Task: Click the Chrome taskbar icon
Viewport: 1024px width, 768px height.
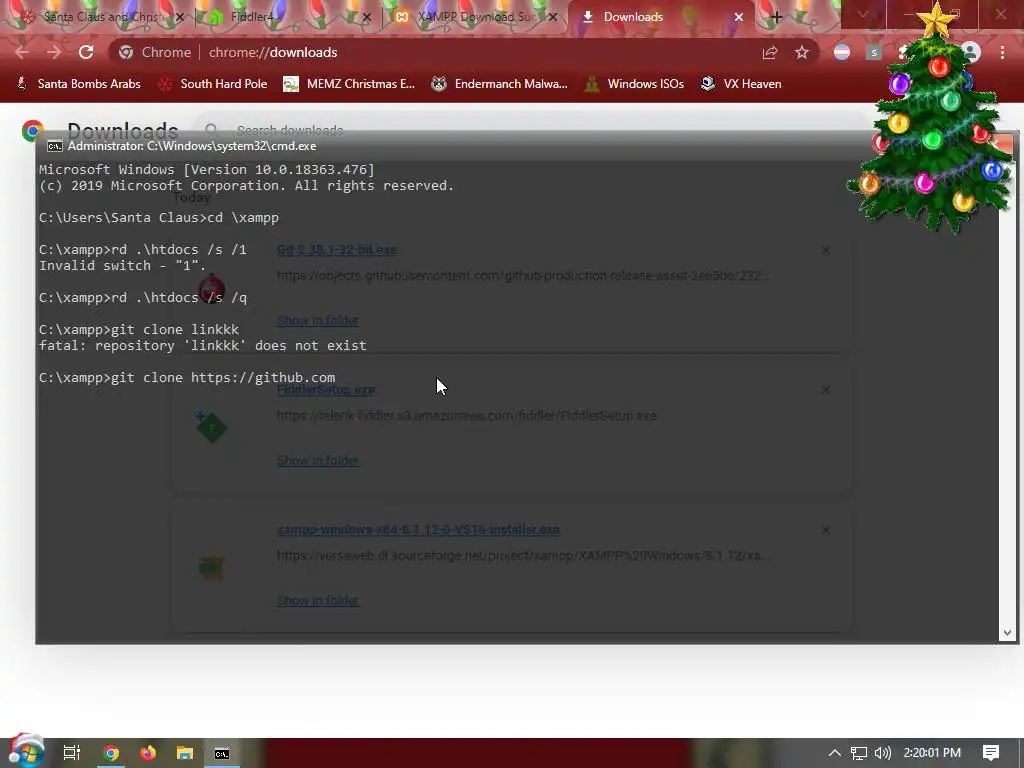Action: pos(111,753)
